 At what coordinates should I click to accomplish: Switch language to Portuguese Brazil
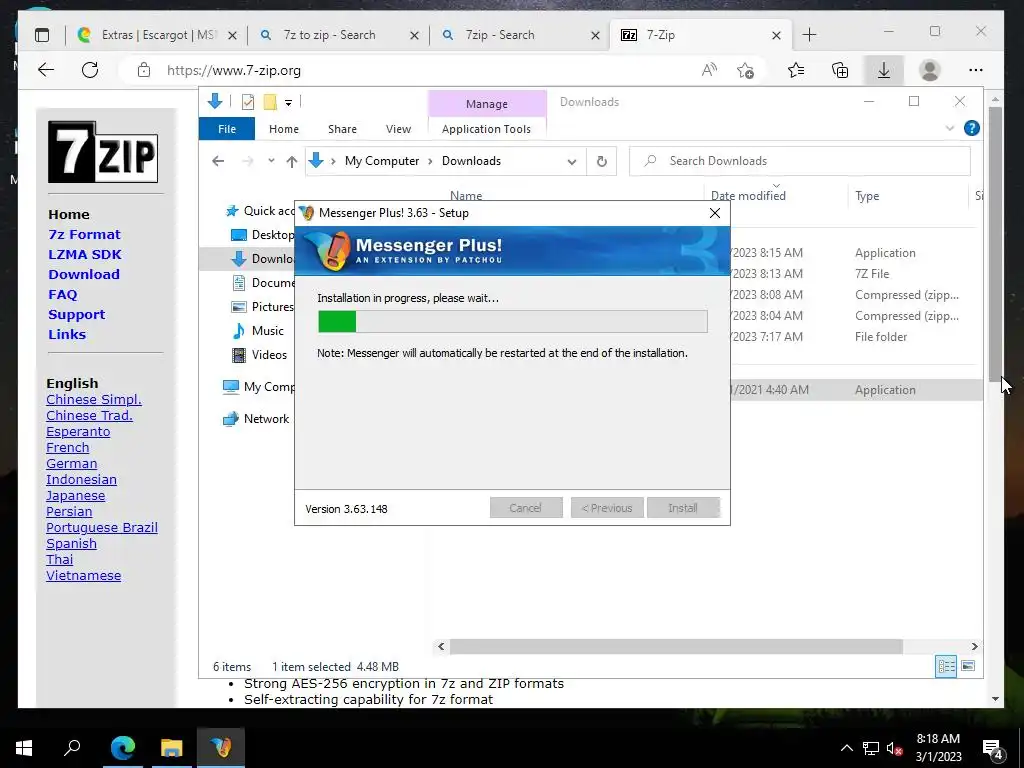(x=102, y=528)
